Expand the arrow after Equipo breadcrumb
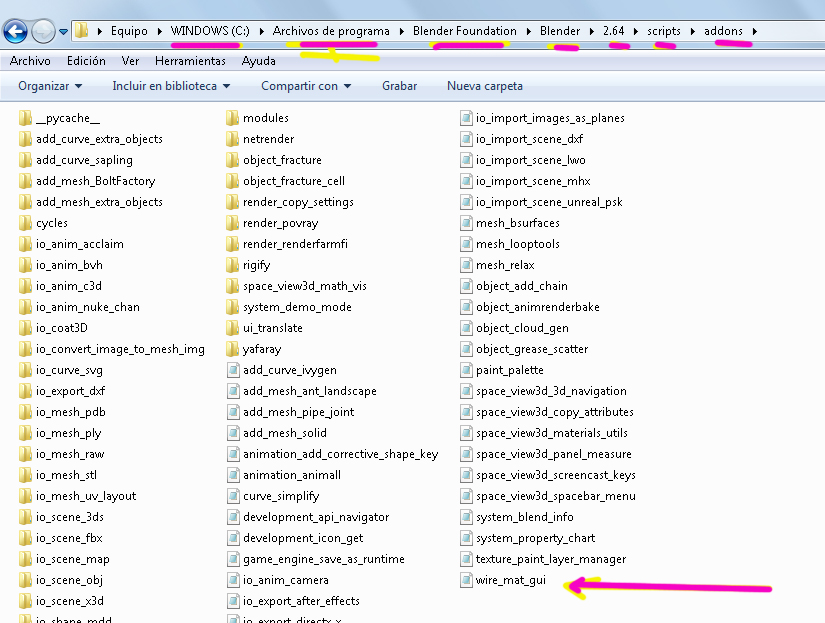This screenshot has height=623, width=825. 159,32
